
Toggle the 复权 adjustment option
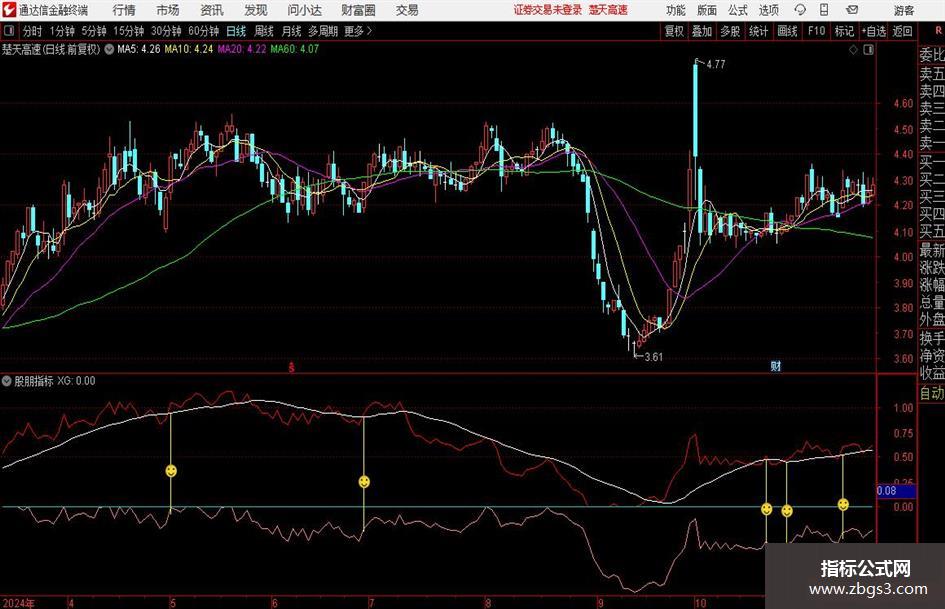click(x=674, y=31)
